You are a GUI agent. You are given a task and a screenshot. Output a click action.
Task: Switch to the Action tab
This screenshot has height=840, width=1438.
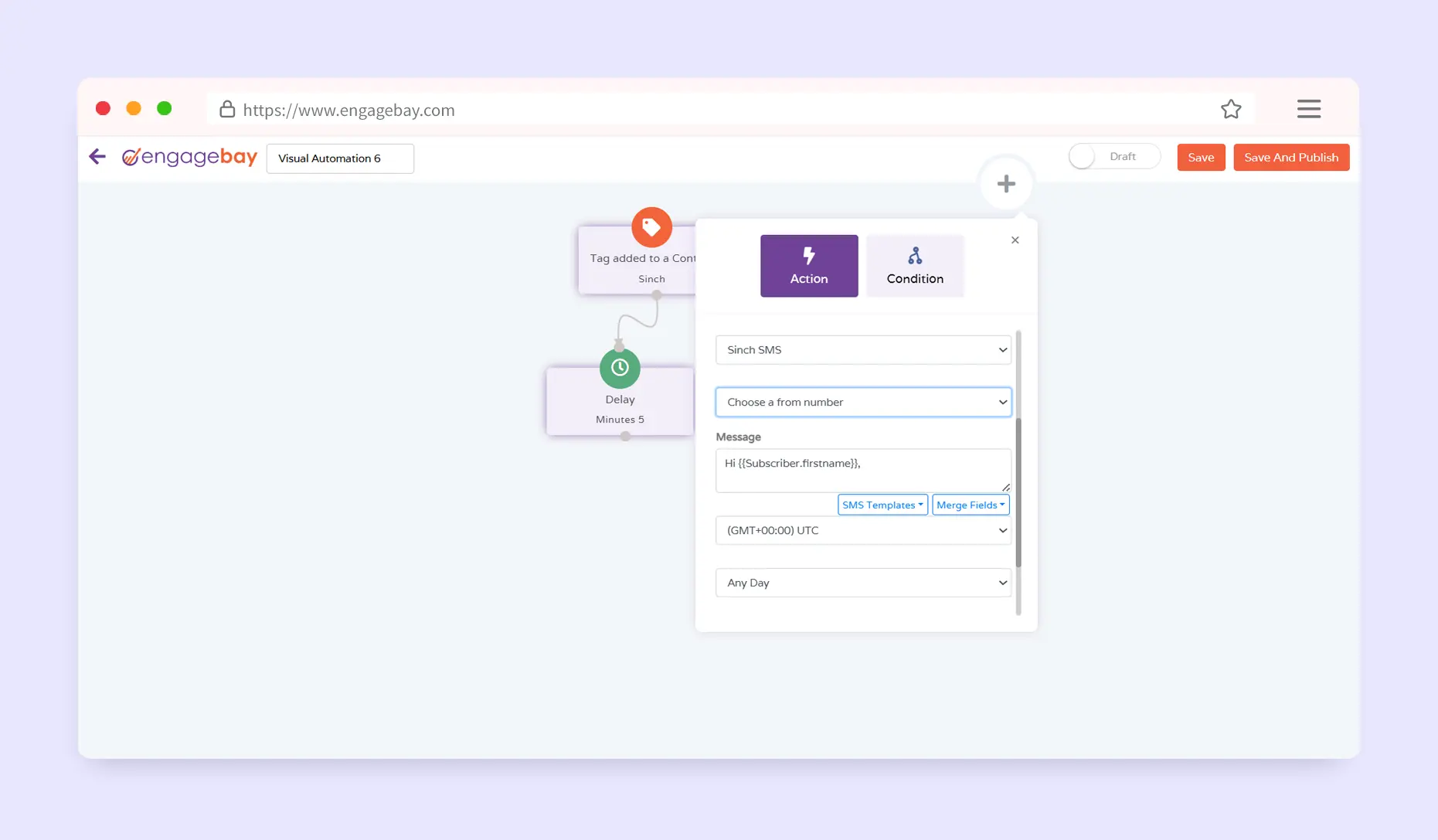coord(808,266)
